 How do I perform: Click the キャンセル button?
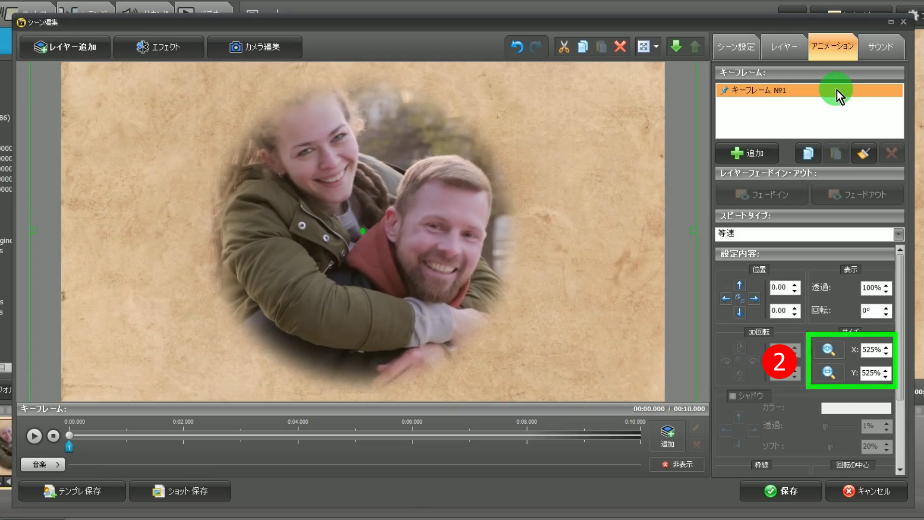click(x=866, y=491)
